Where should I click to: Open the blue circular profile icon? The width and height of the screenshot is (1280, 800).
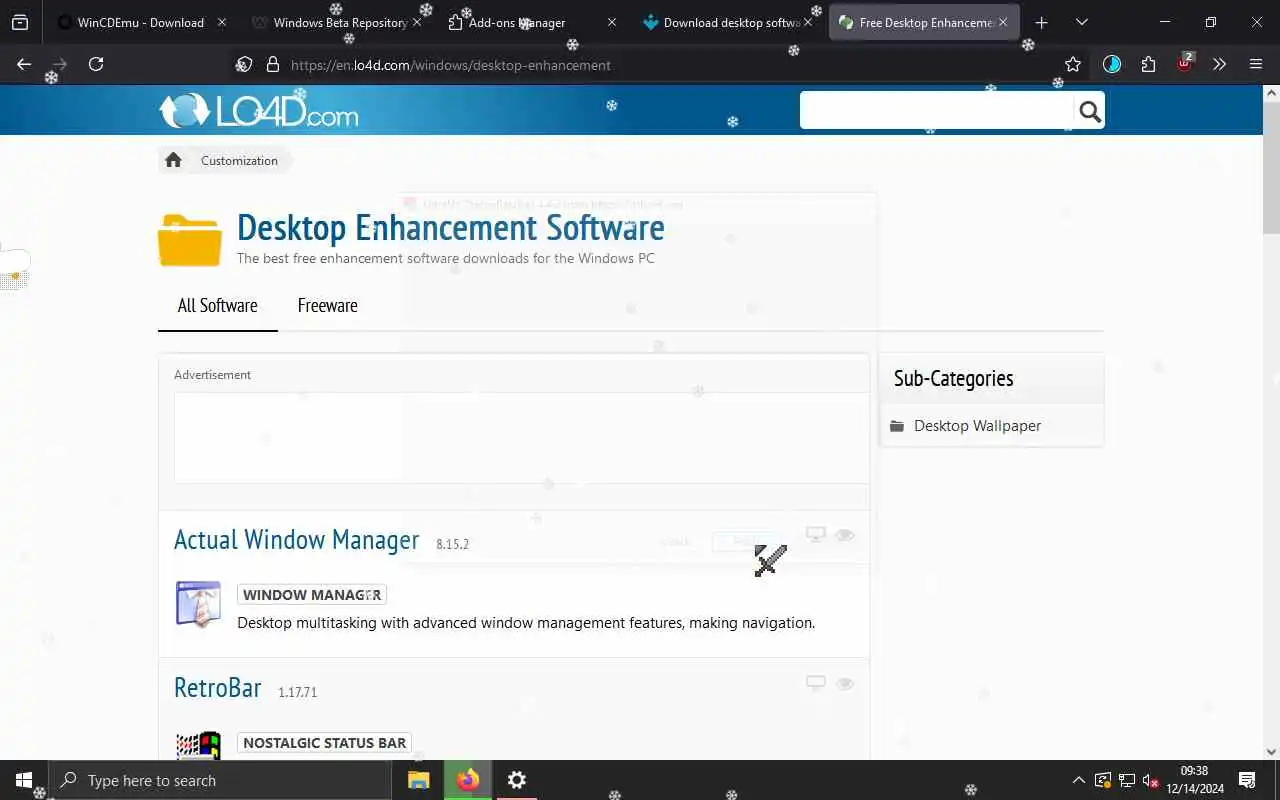point(1112,64)
